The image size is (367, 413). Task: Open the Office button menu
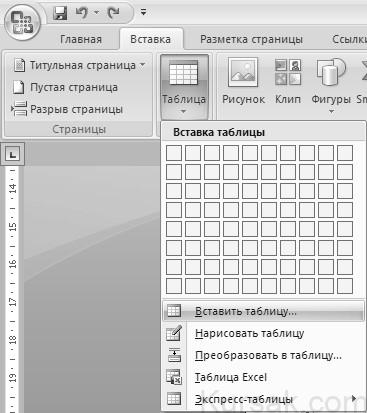[23, 23]
